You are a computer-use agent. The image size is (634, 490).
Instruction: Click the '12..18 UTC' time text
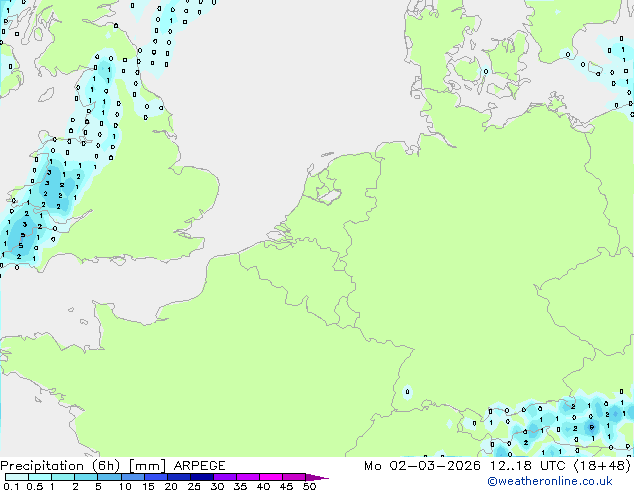(527, 466)
